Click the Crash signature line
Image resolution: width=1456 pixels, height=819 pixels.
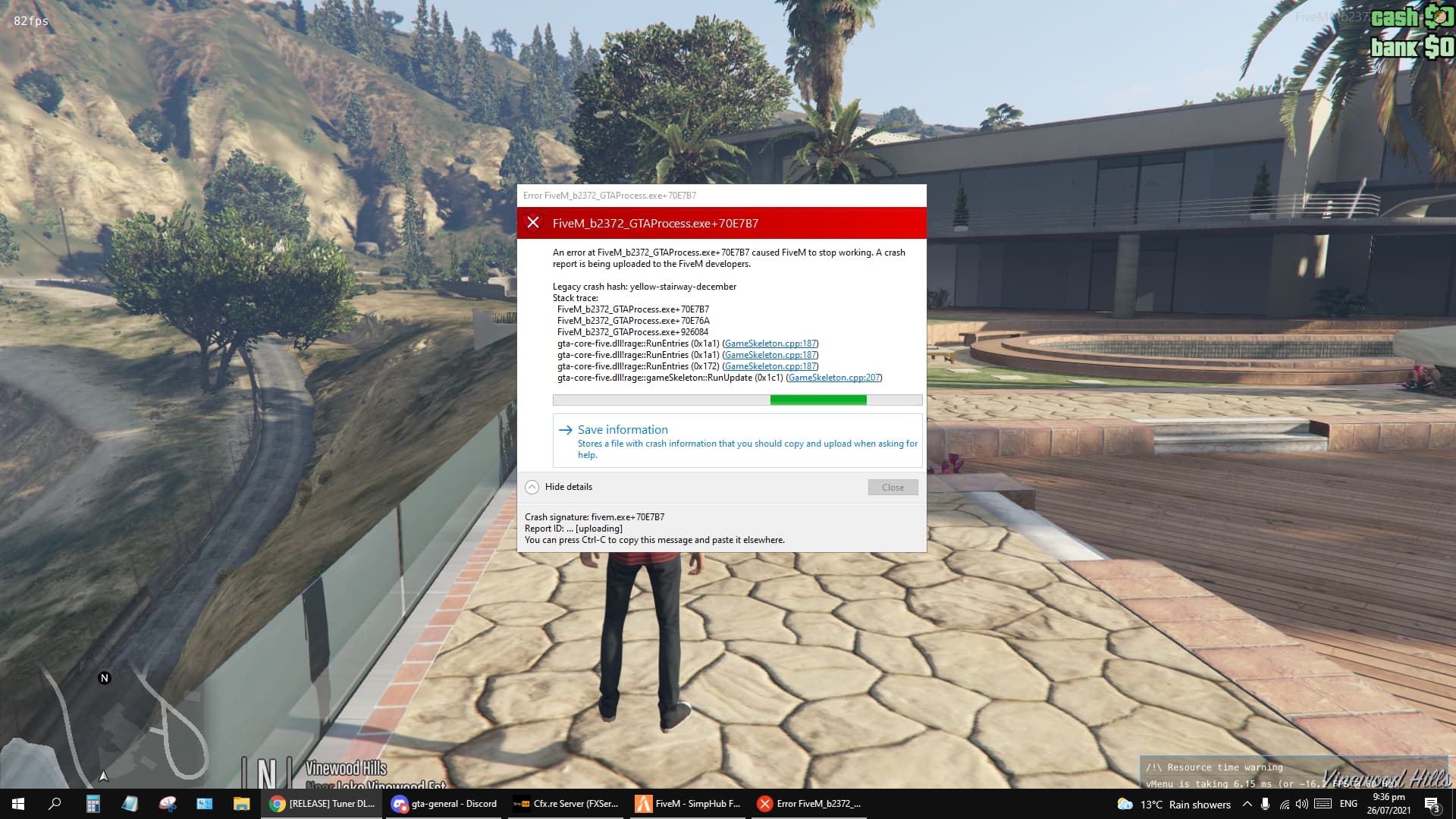pos(595,517)
